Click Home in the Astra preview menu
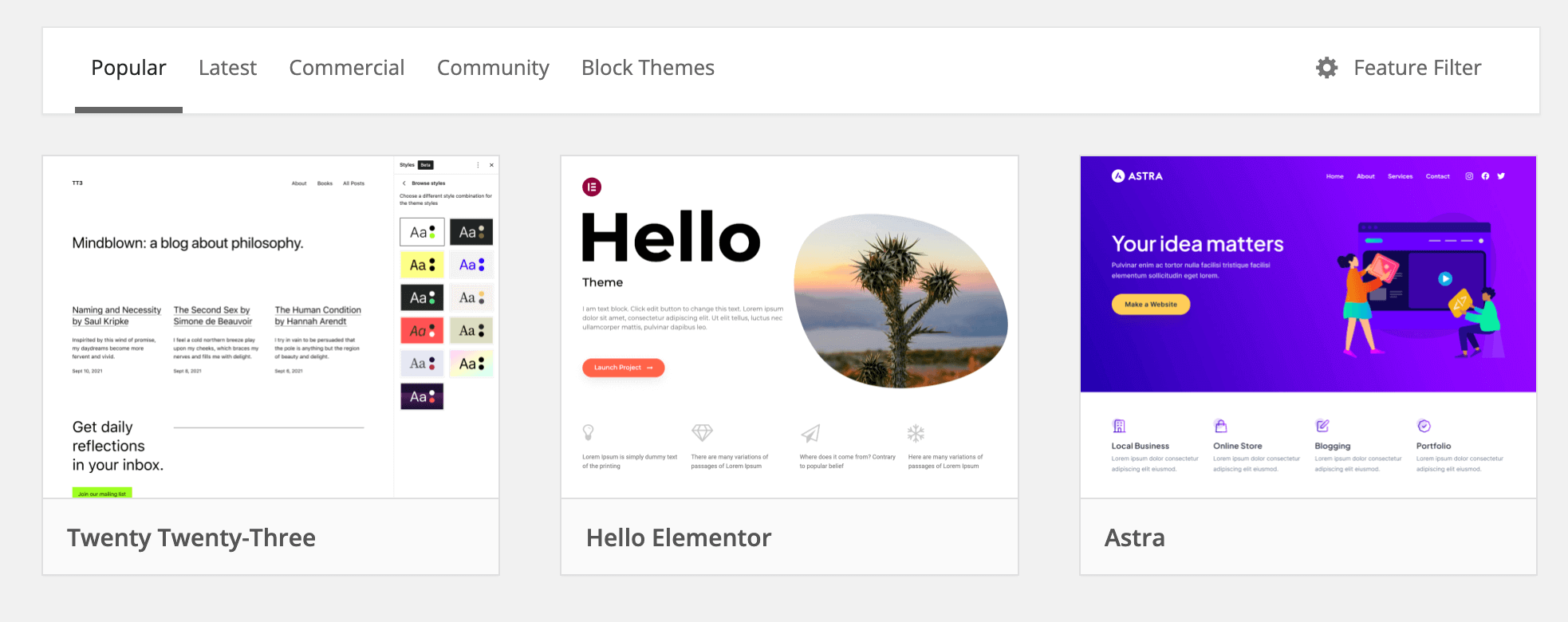Screen dimensions: 1568x622 1334,176
